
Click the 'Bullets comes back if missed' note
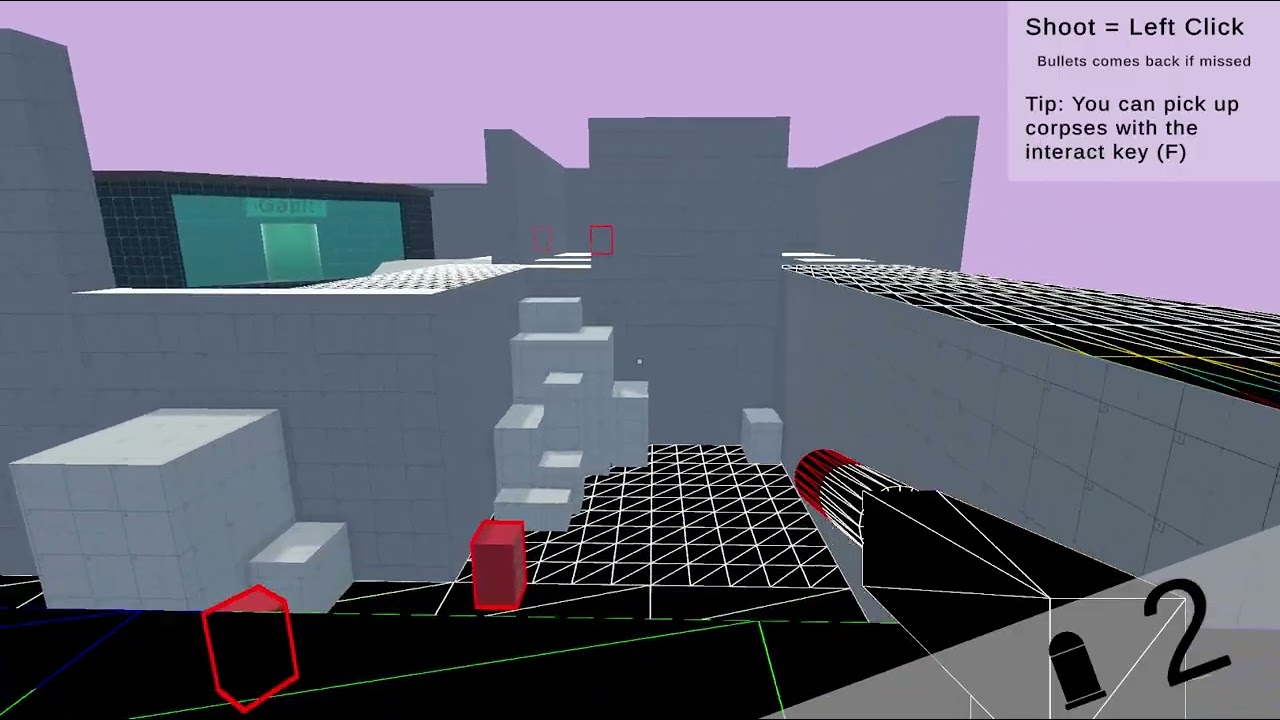pos(1143,61)
